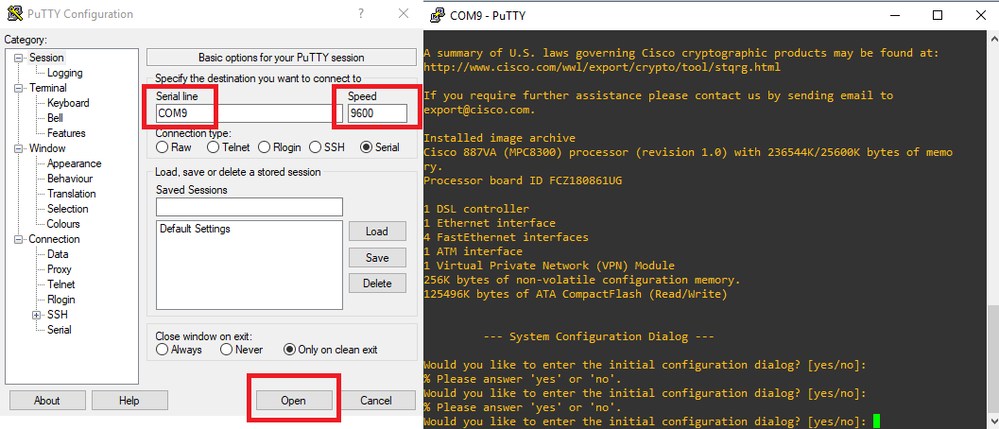Click the Open button
999x429 pixels.
pos(293,400)
